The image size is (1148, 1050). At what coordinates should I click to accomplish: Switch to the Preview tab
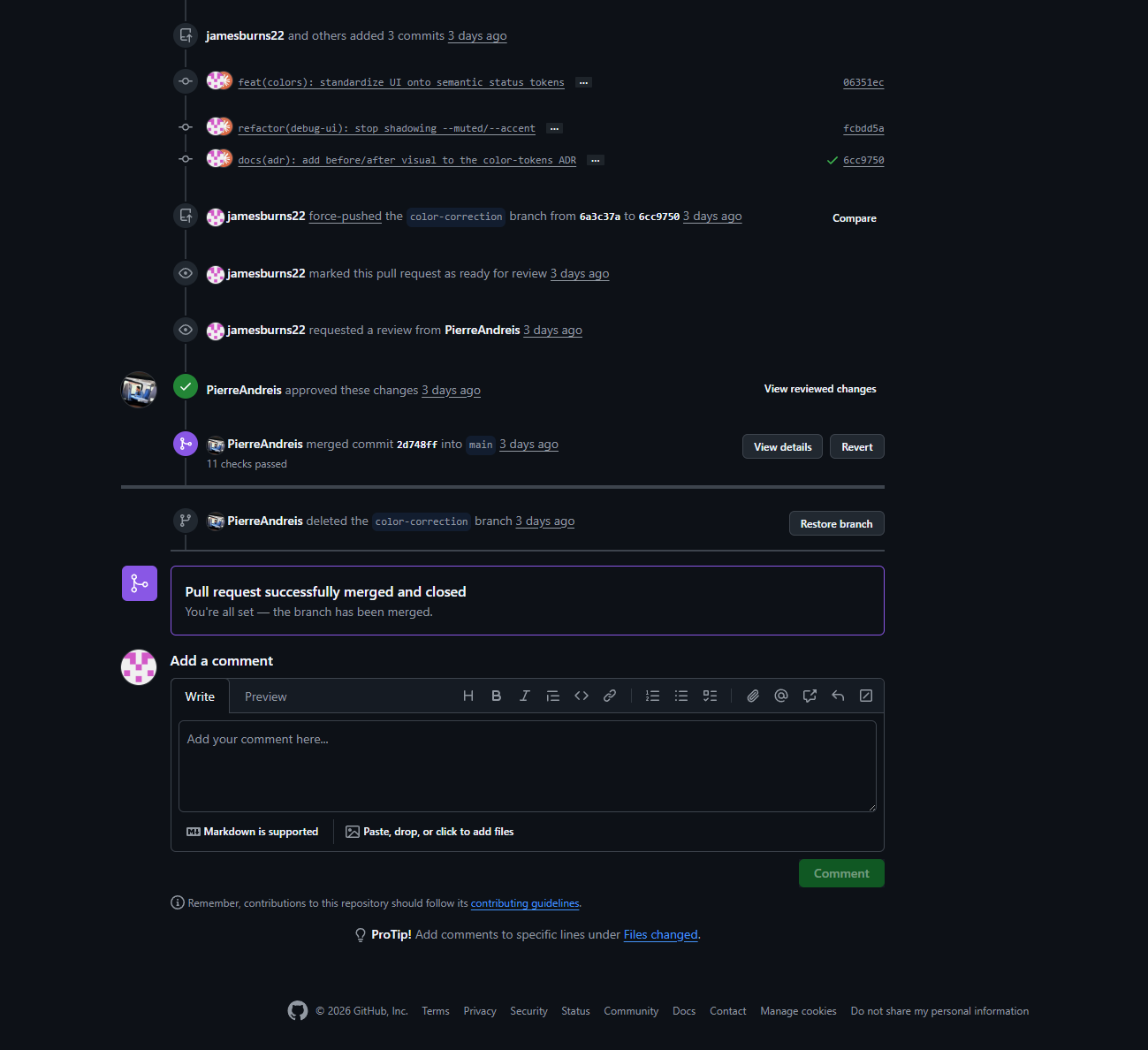266,696
